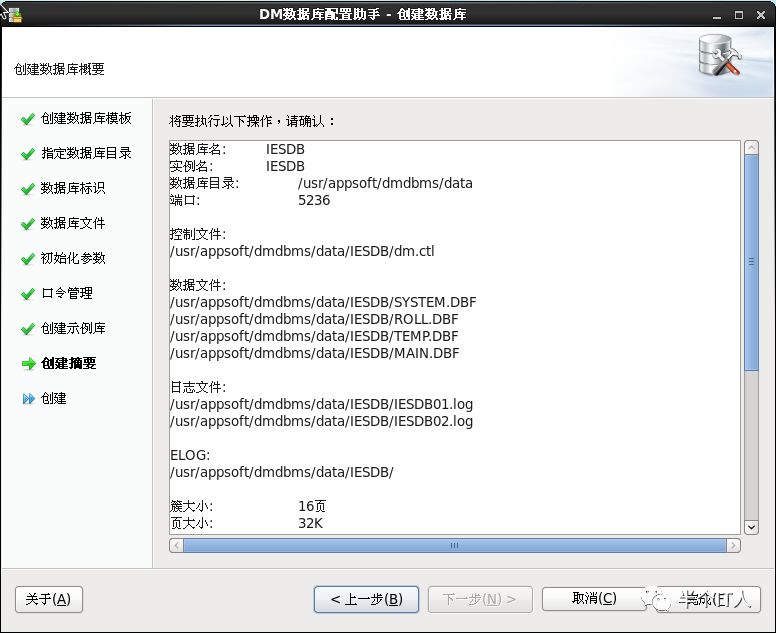
Task: Click the blue double-arrow beside 创建
Action: point(29,399)
